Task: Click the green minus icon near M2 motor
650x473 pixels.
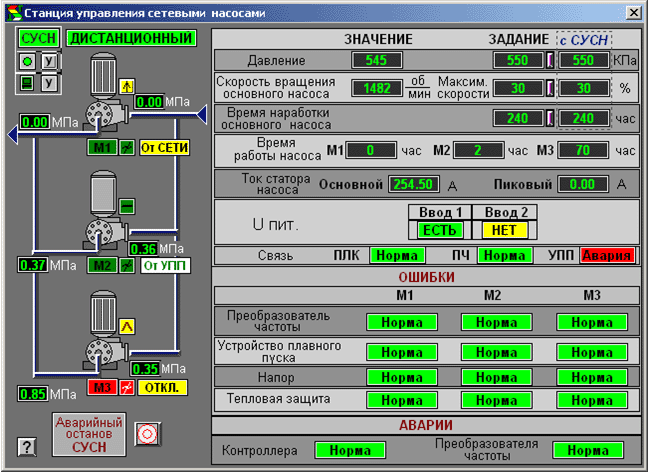Action: click(x=127, y=206)
